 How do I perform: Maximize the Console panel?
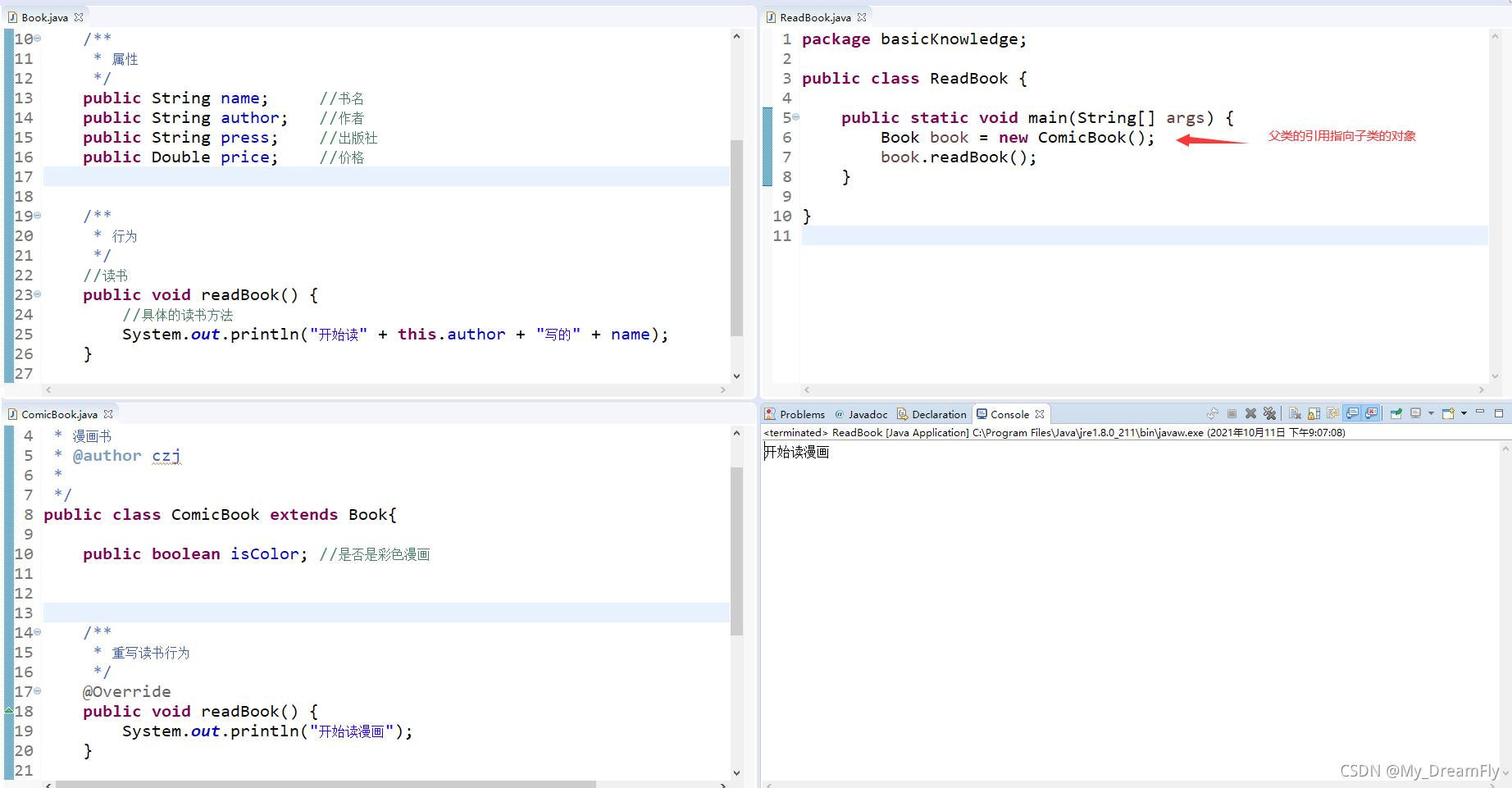[x=1499, y=413]
